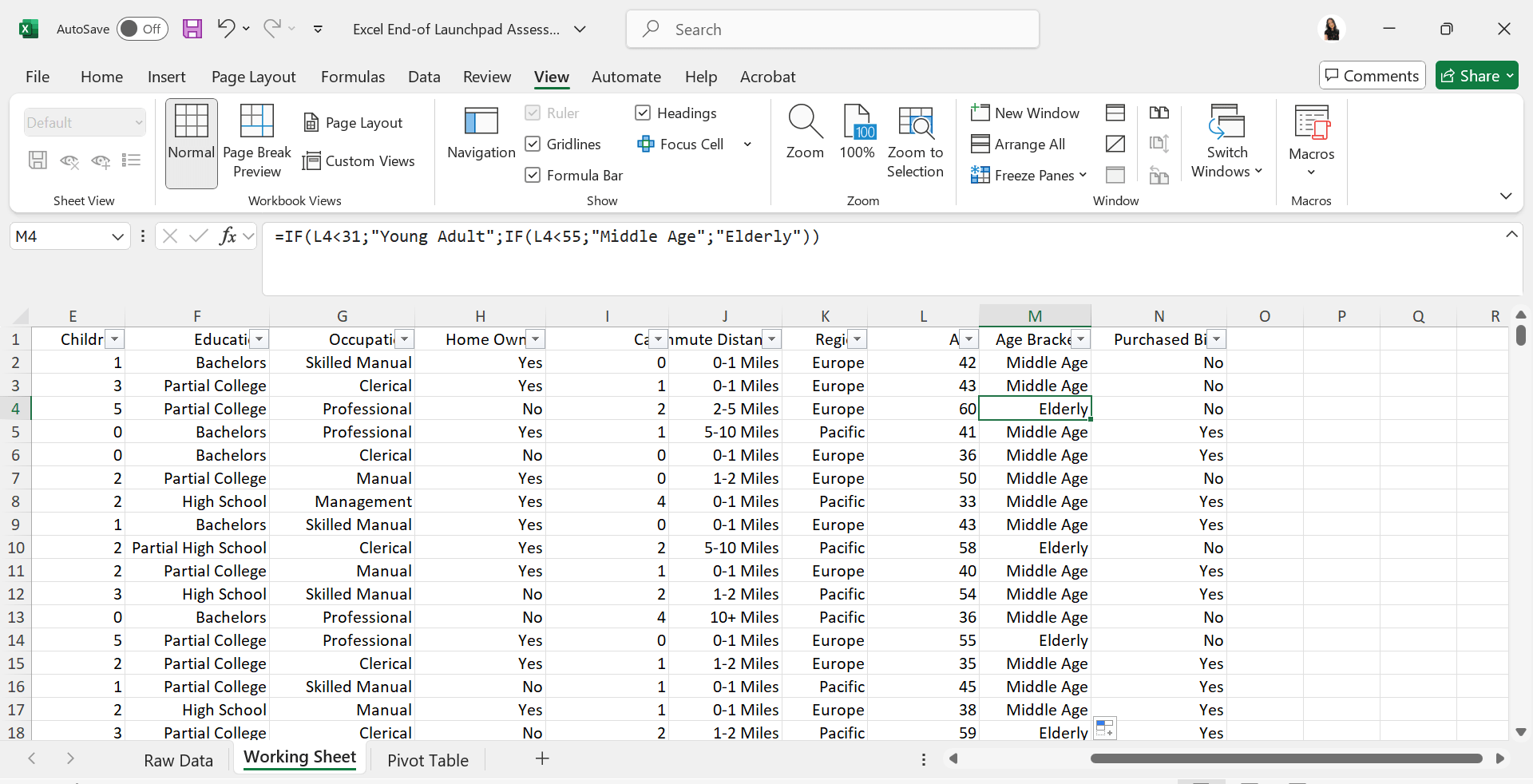Disable the Headings checkbox
The image size is (1533, 784).
643,113
